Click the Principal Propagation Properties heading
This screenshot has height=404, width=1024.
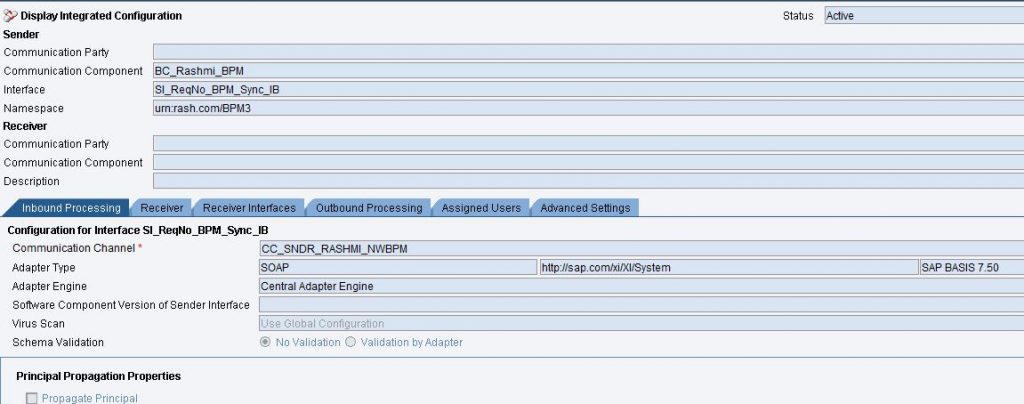[x=99, y=377]
